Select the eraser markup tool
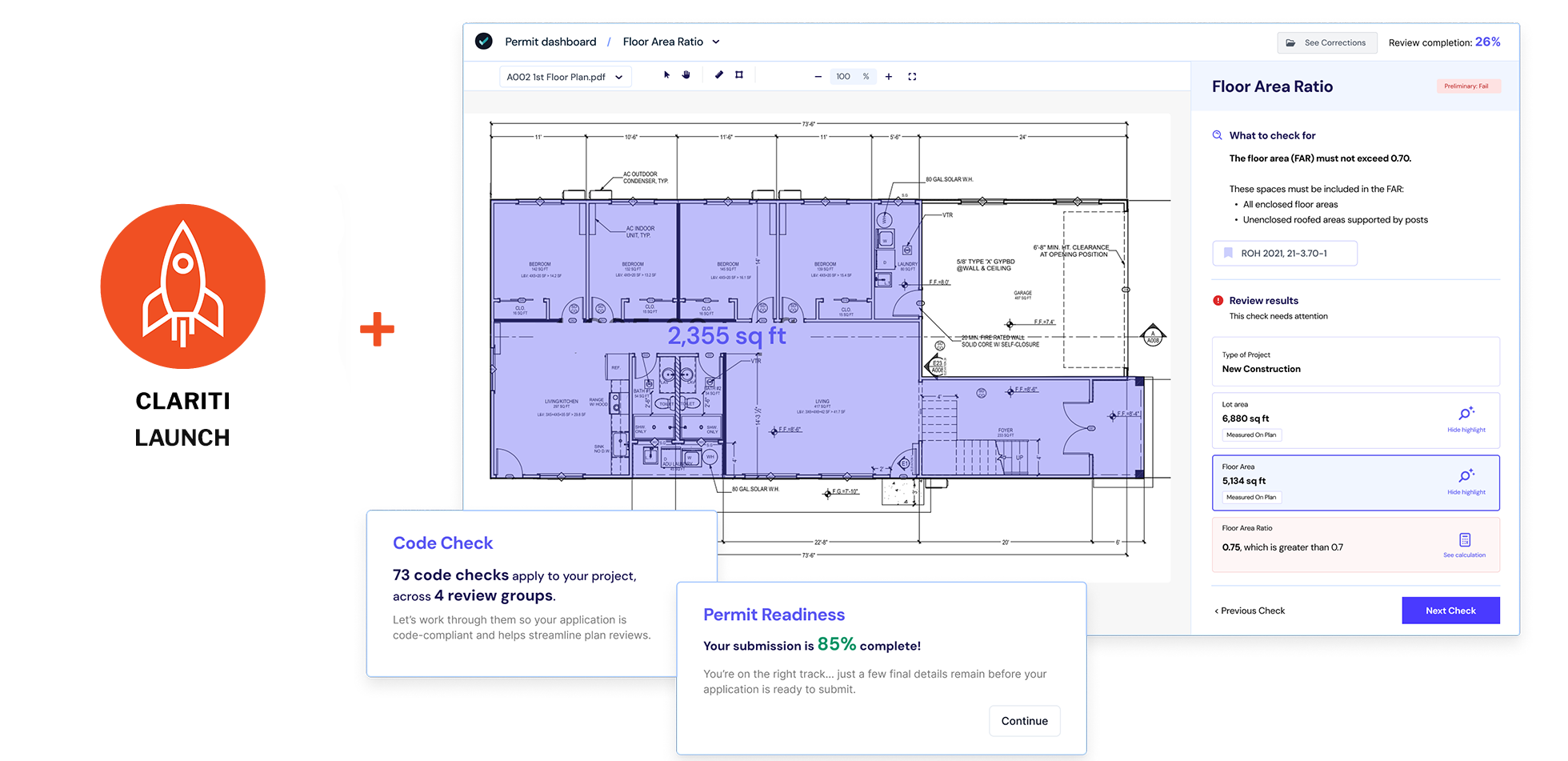The image size is (1568, 761). click(718, 75)
